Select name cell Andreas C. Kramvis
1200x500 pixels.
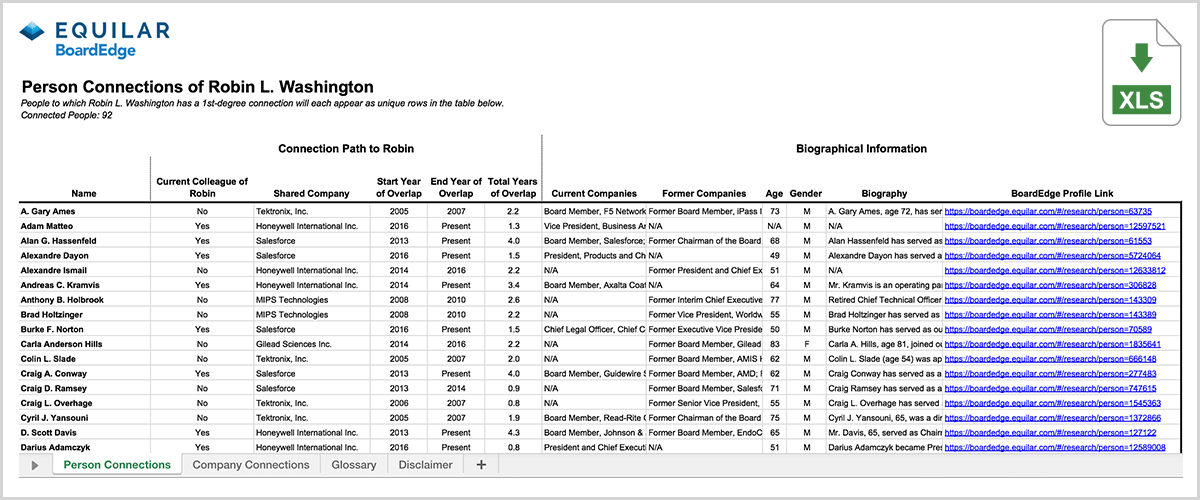[85, 285]
